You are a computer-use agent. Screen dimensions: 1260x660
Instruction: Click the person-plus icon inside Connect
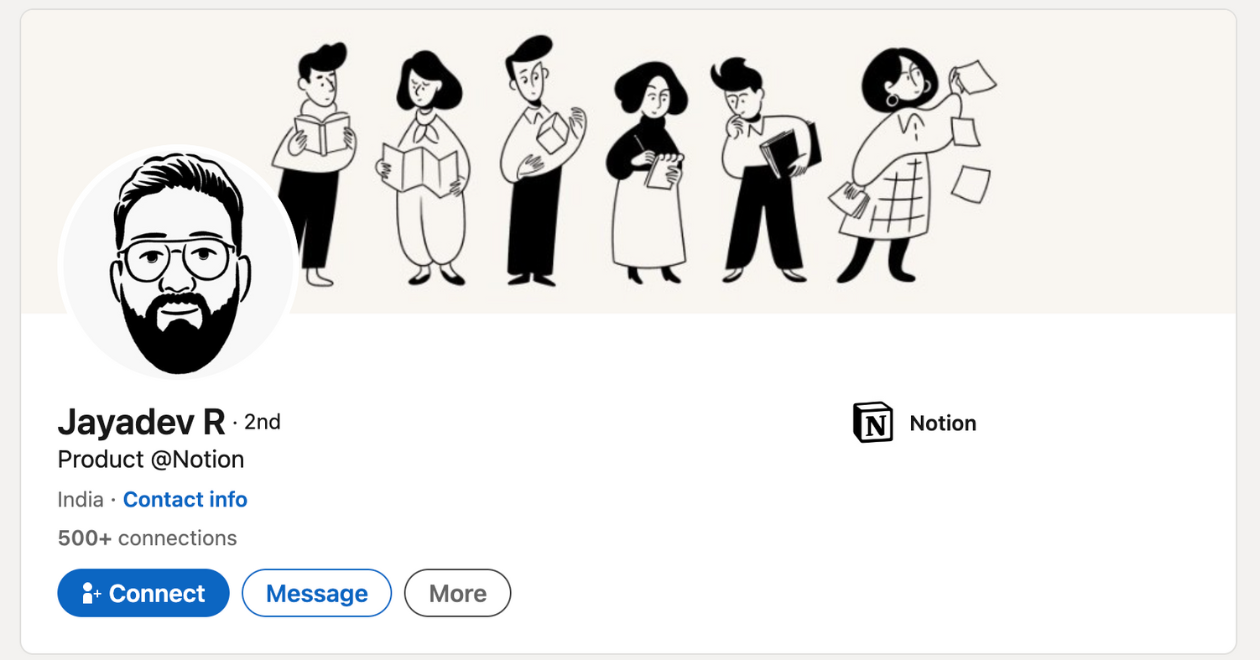[92, 593]
